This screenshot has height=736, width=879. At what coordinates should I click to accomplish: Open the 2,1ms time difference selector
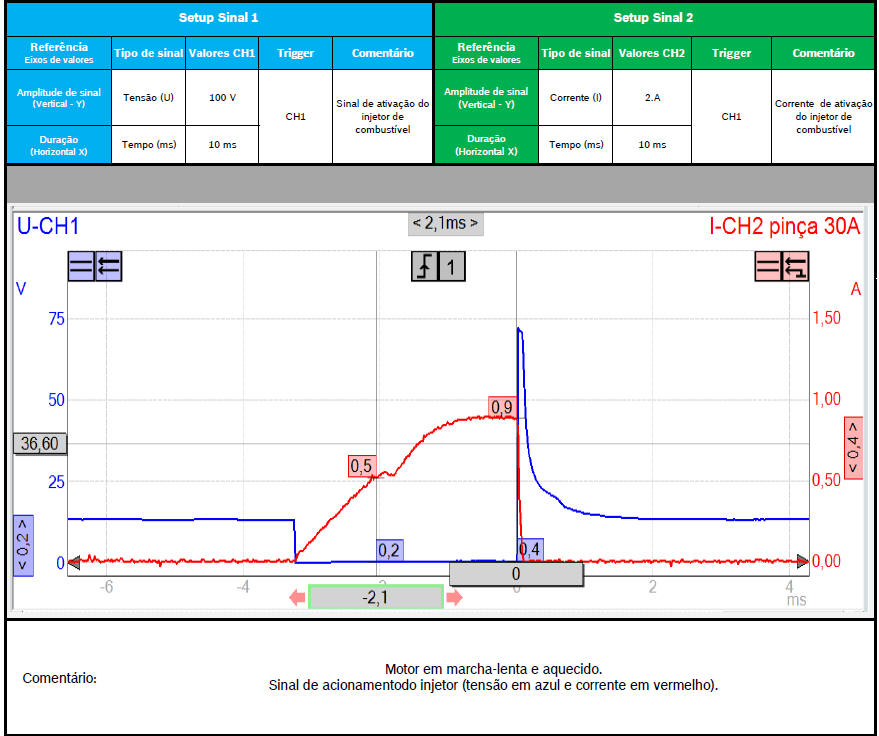point(445,223)
